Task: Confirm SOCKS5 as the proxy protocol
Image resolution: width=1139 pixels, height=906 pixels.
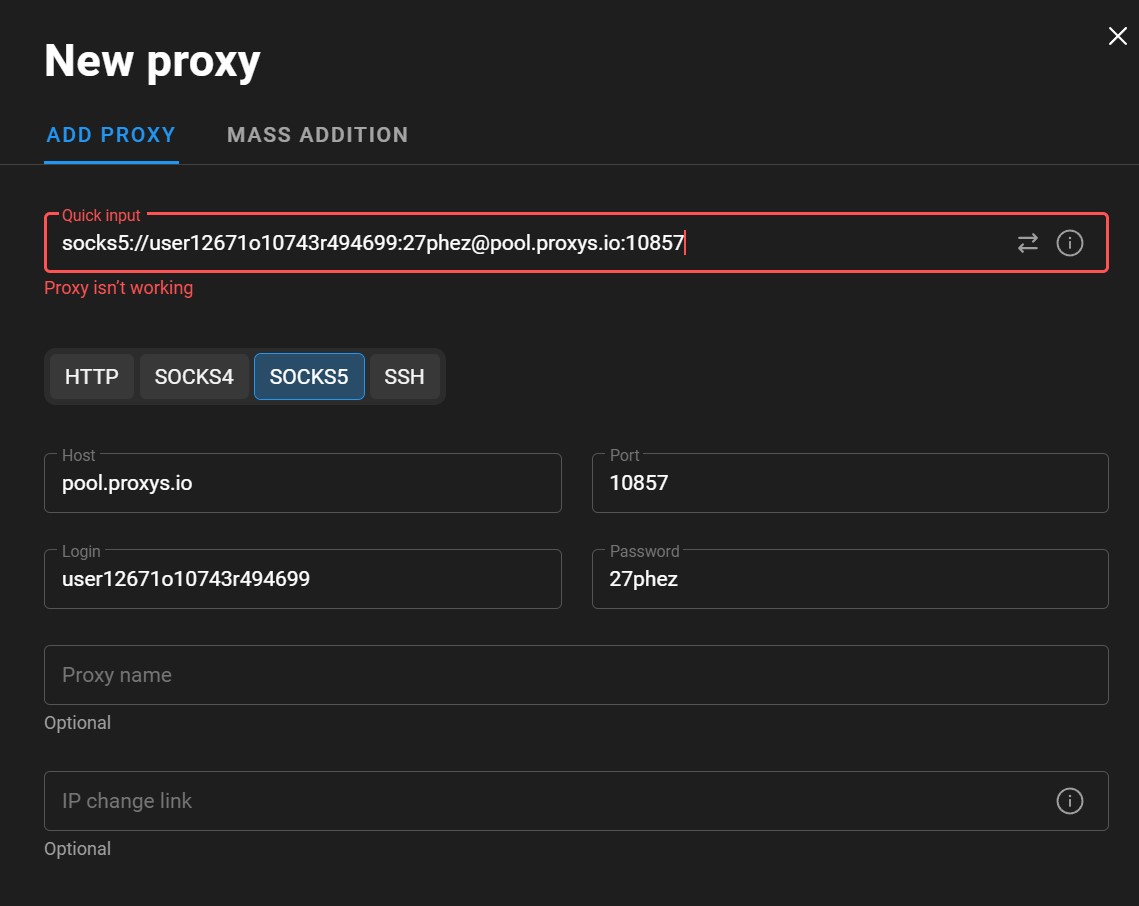Action: [x=309, y=376]
